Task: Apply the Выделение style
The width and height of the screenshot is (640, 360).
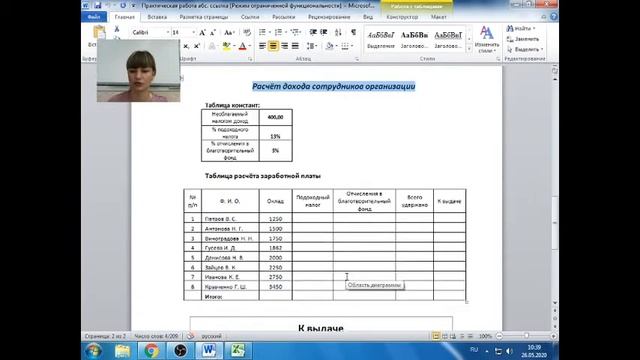Action: [381, 40]
